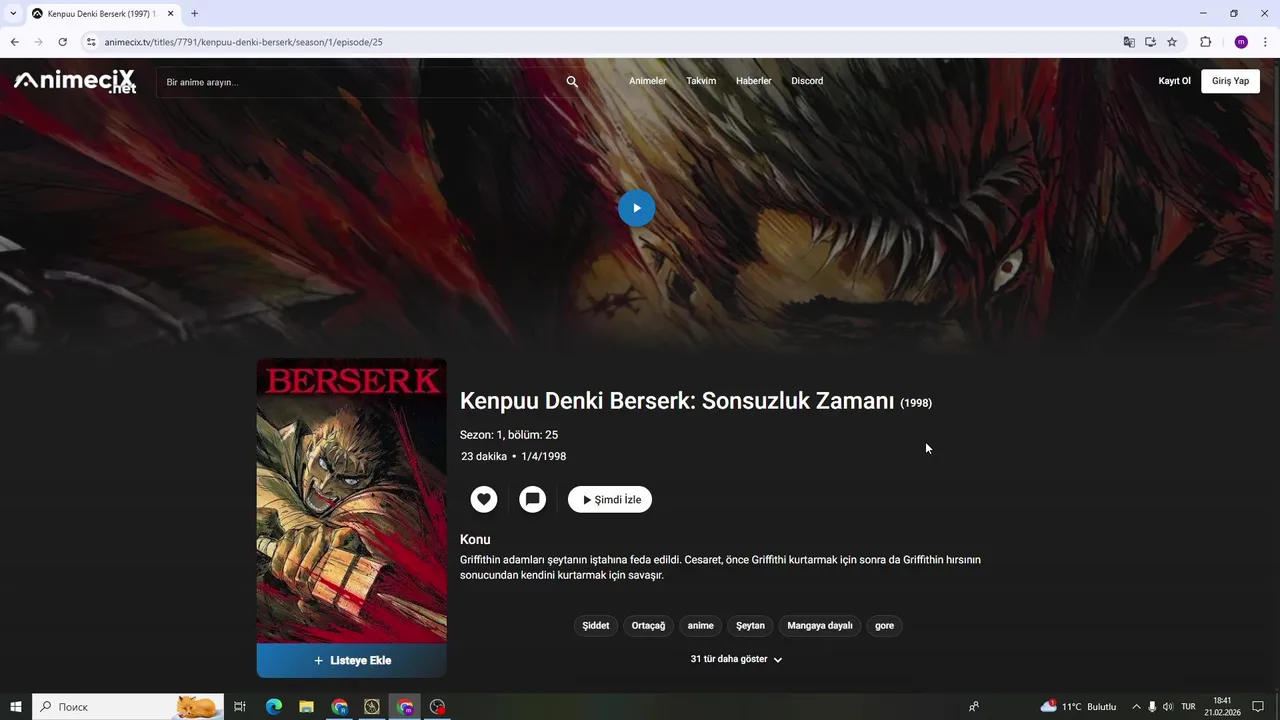Click the Şimdi İzle button
The image size is (1280, 720).
tap(610, 499)
